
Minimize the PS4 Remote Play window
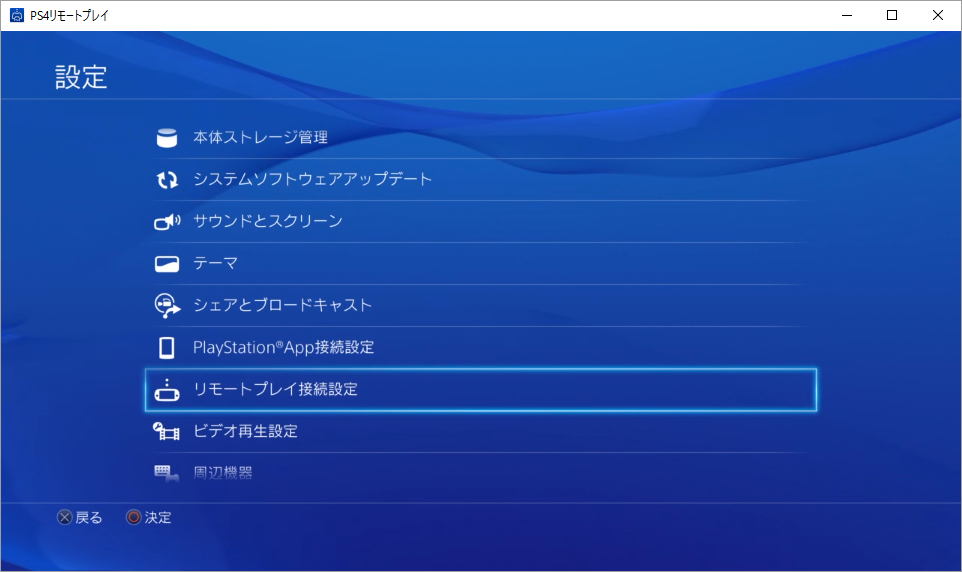click(847, 15)
